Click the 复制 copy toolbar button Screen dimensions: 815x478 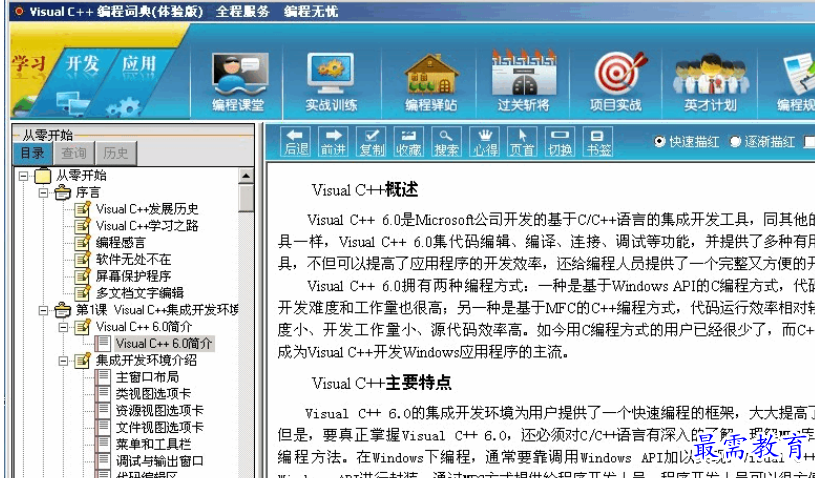pyautogui.click(x=371, y=142)
